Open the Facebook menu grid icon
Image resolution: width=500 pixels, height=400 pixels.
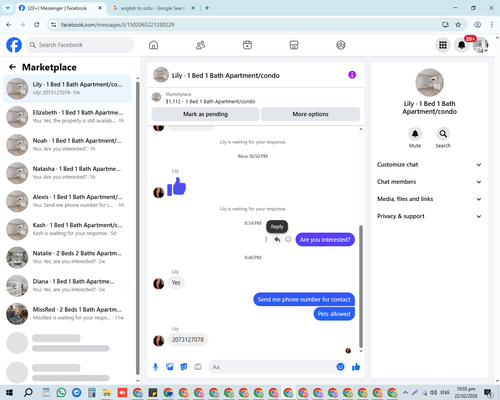pos(443,45)
